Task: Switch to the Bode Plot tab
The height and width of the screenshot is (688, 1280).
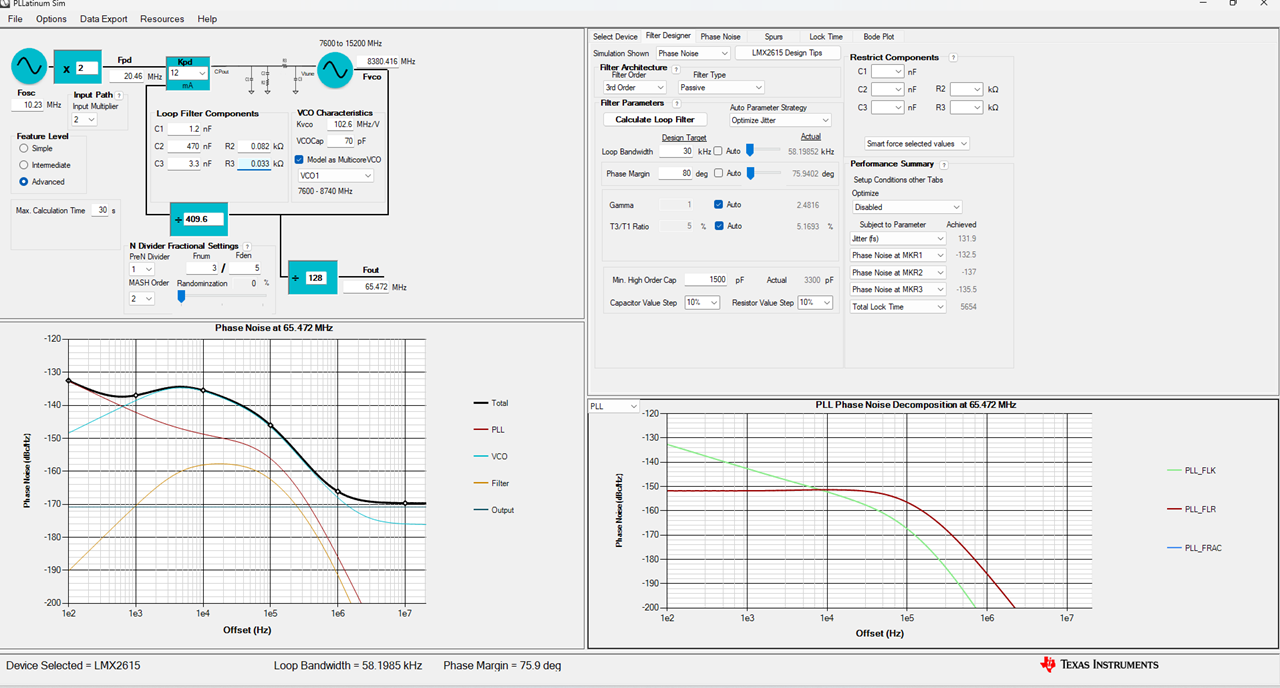Action: [879, 36]
